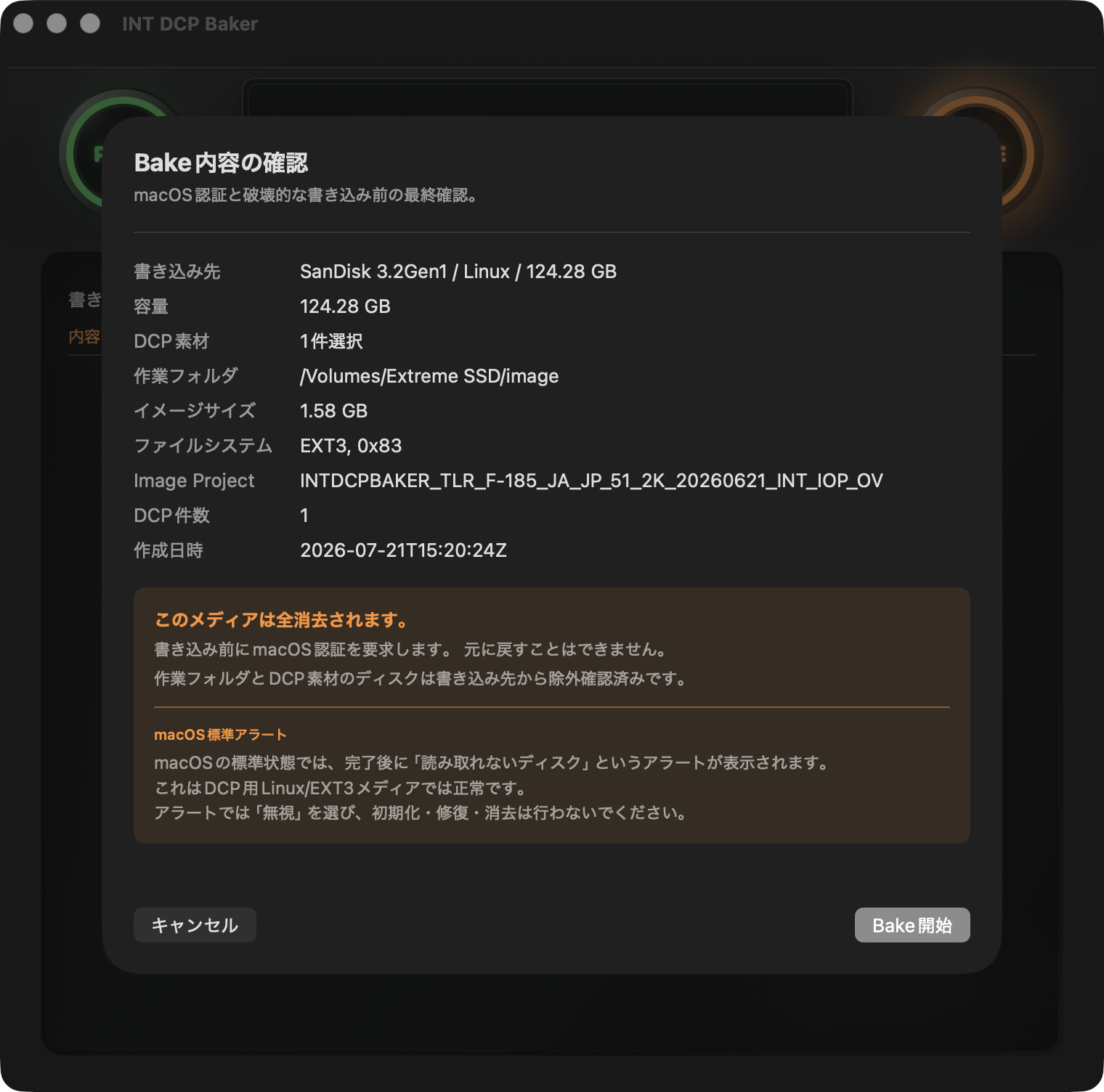Click the line これはDCP用Linux/EXT3メディアでは正常です。

[x=341, y=788]
